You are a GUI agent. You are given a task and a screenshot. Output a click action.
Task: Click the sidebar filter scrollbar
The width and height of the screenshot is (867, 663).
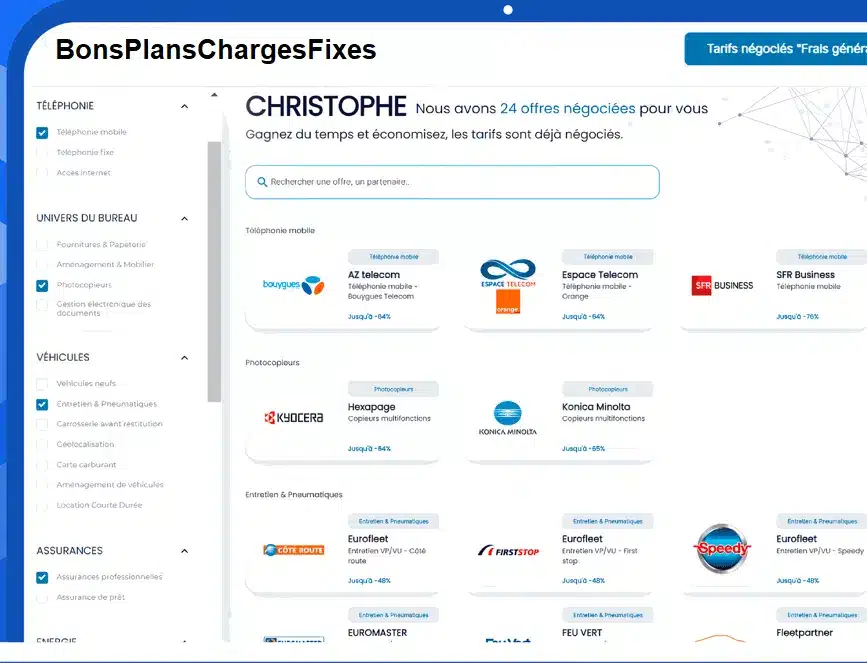point(214,270)
